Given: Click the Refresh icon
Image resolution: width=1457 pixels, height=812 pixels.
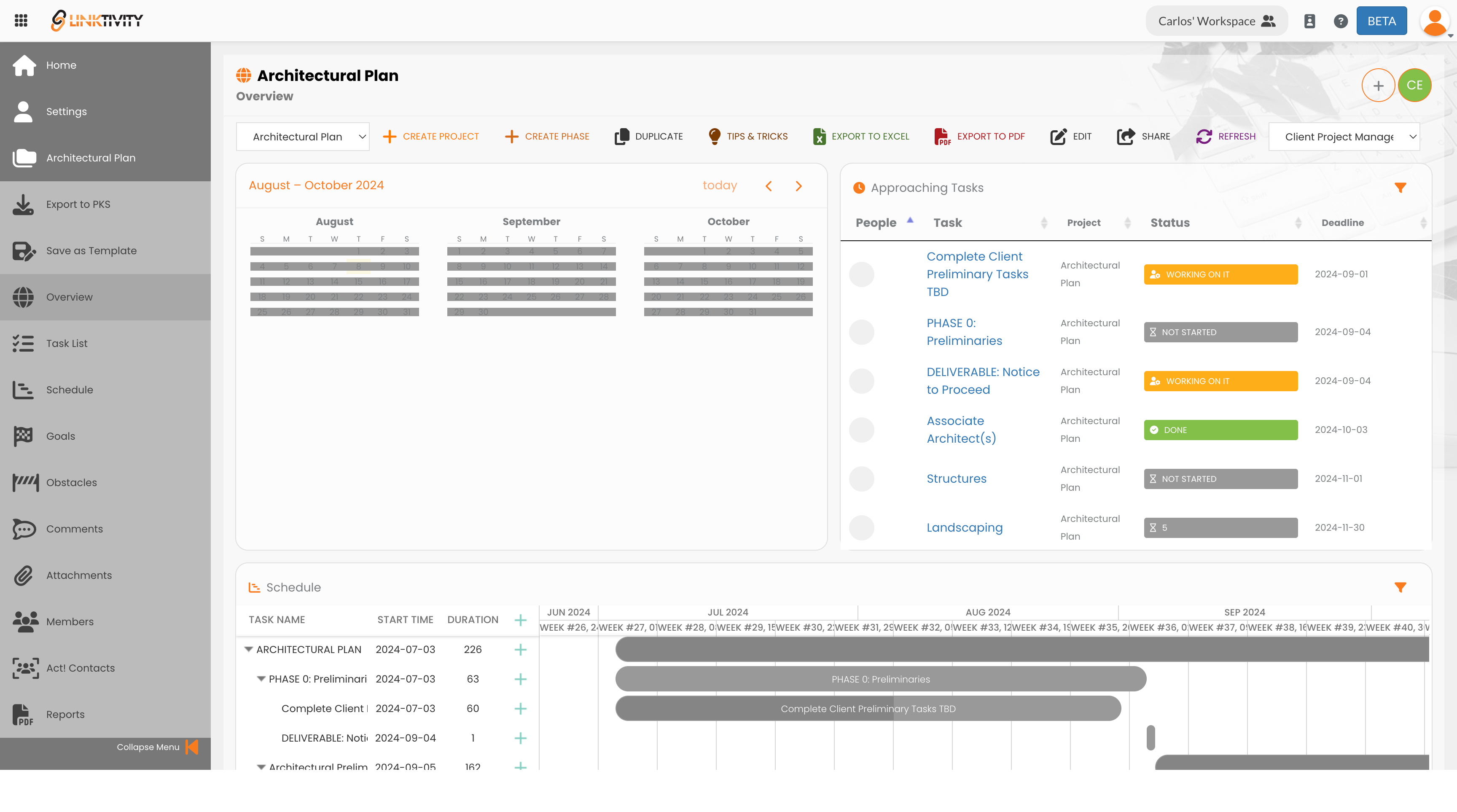Looking at the screenshot, I should point(1204,136).
